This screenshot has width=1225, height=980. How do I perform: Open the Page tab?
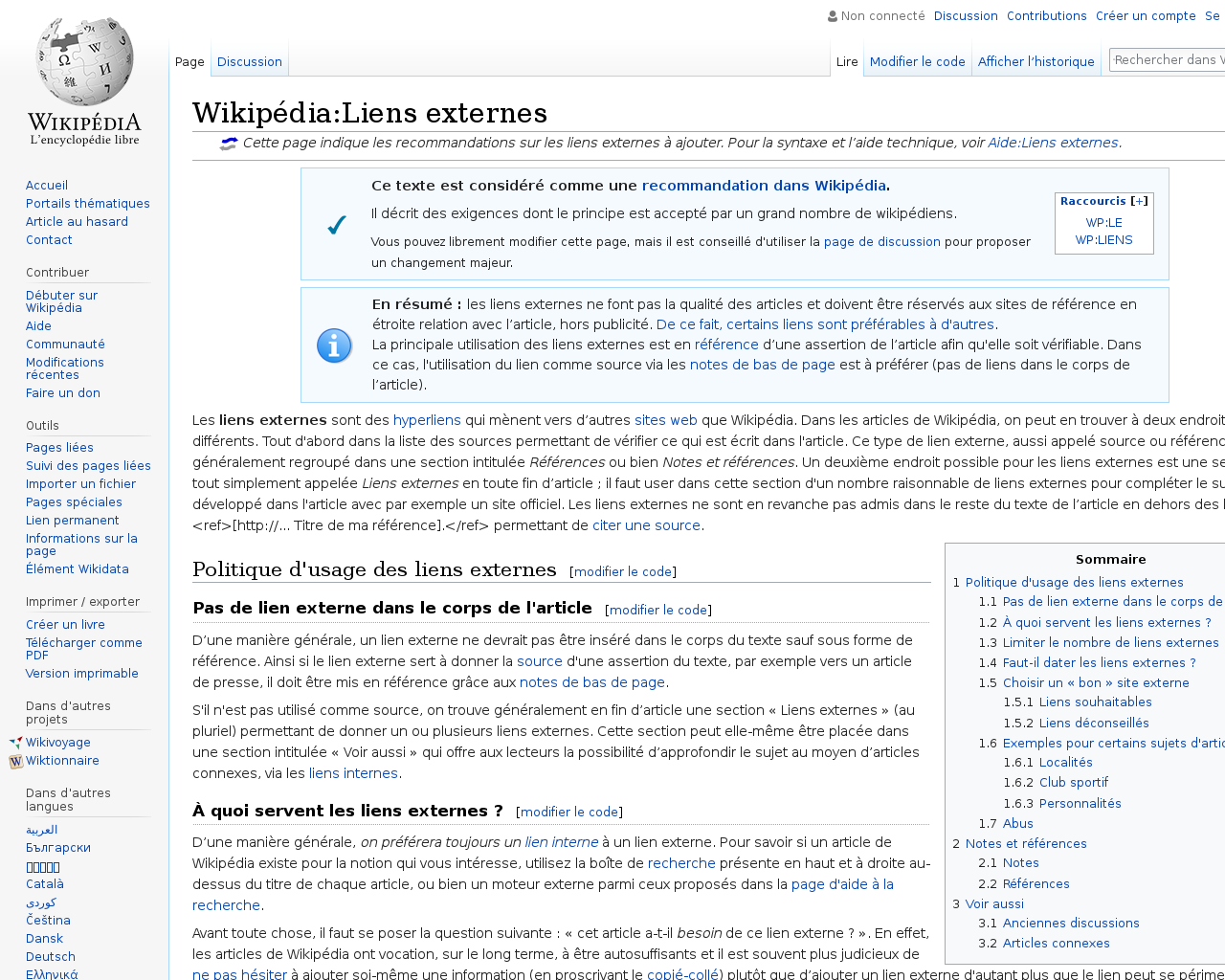[189, 61]
